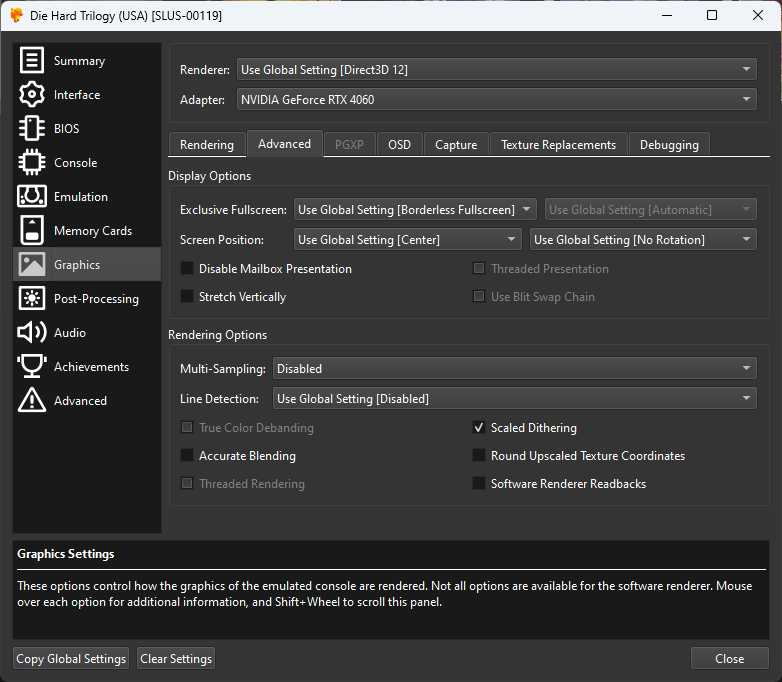Click the Post-Processing brightness icon
The height and width of the screenshot is (682, 782).
[32, 298]
